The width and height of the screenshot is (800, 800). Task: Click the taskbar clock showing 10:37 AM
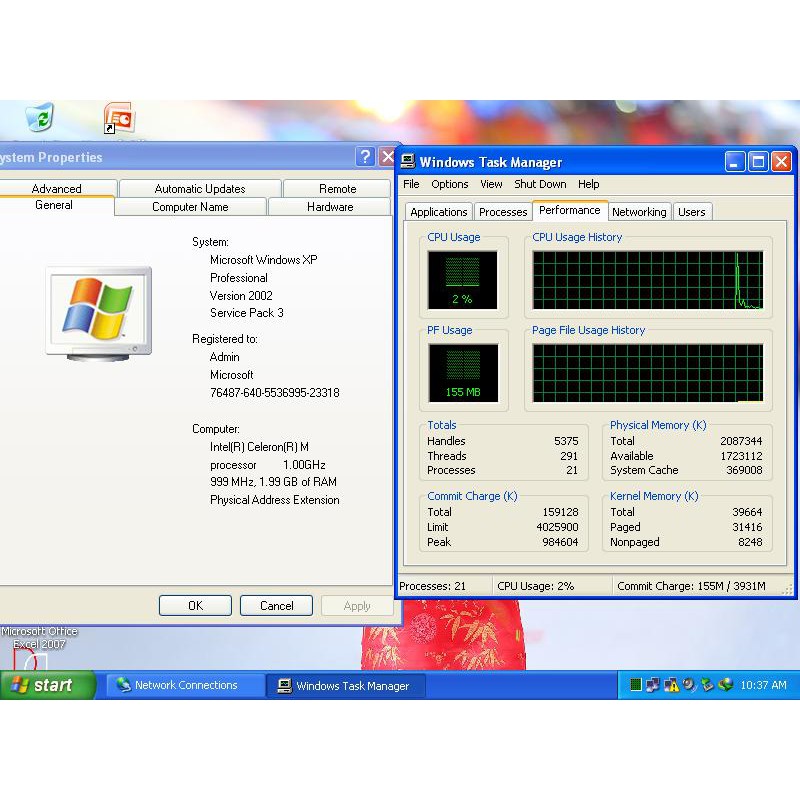pyautogui.click(x=763, y=685)
